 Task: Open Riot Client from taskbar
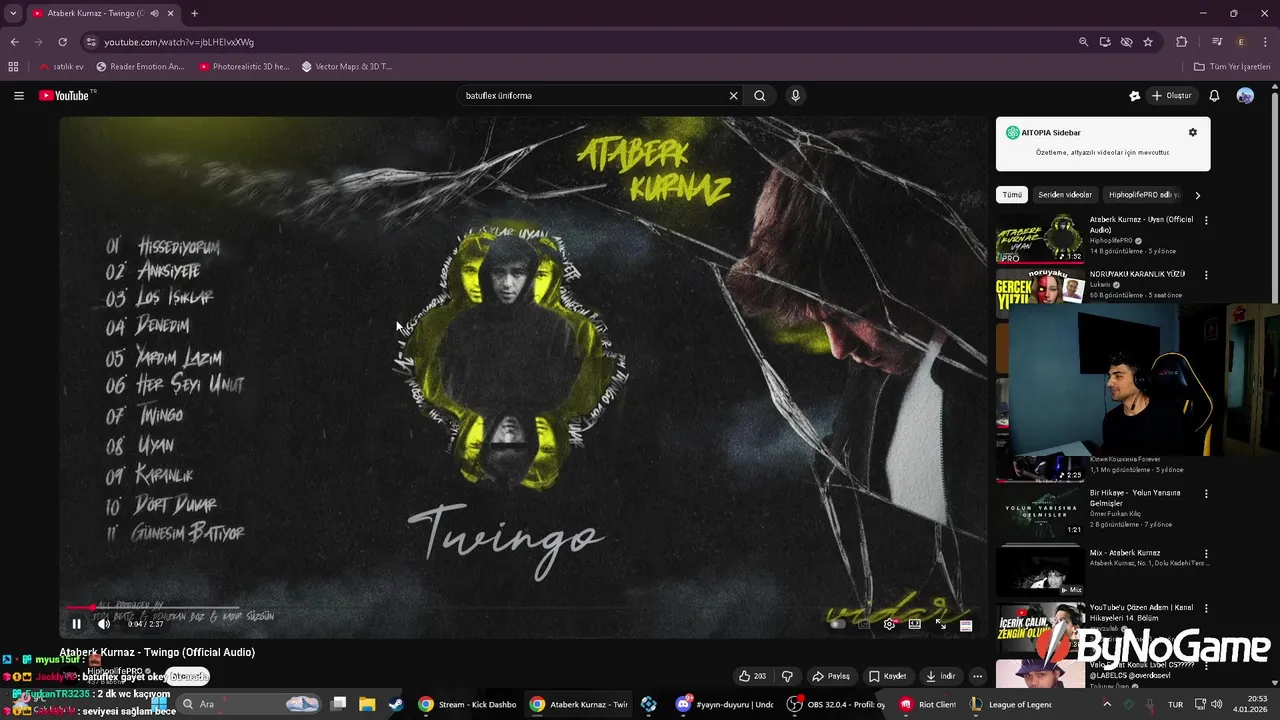(x=929, y=704)
